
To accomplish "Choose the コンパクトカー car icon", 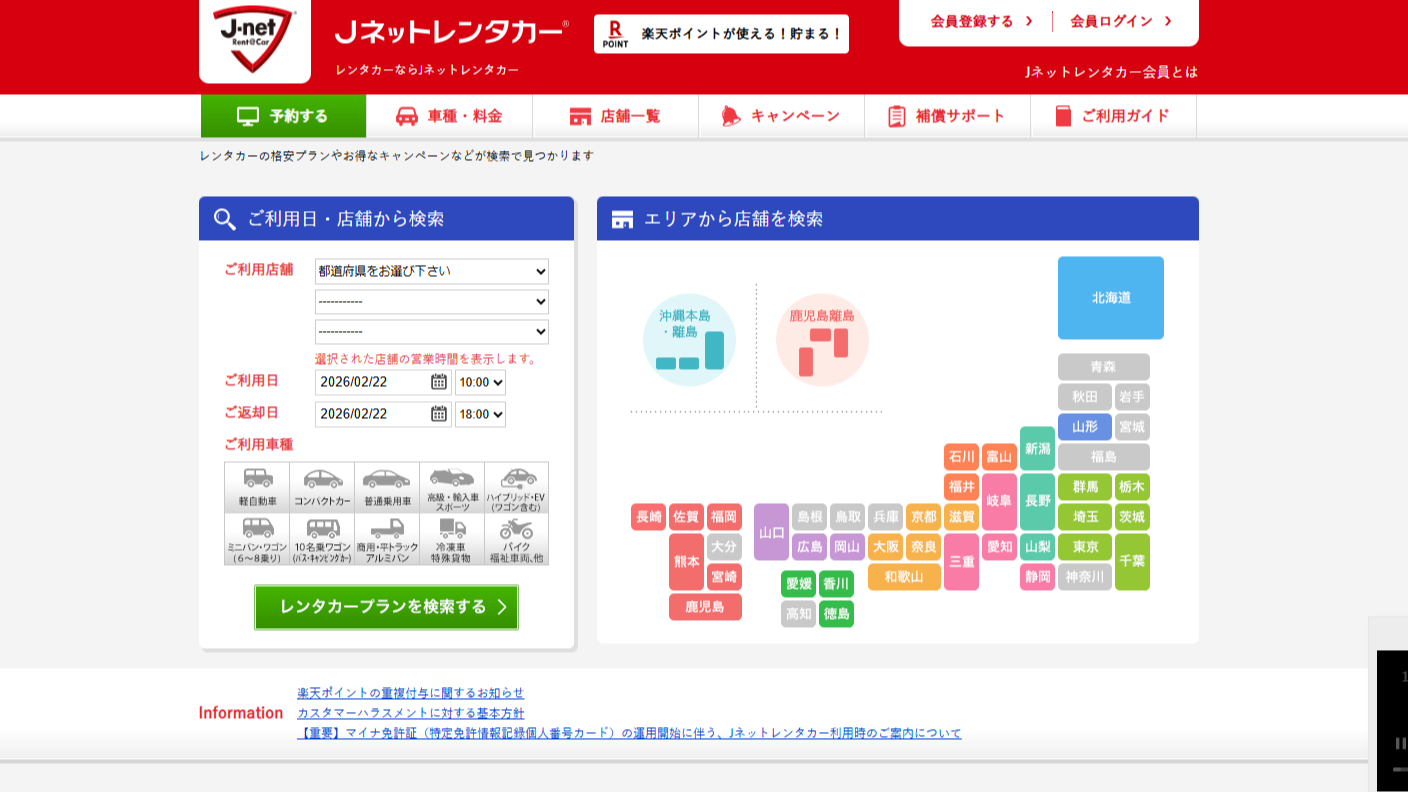I will pyautogui.click(x=322, y=487).
